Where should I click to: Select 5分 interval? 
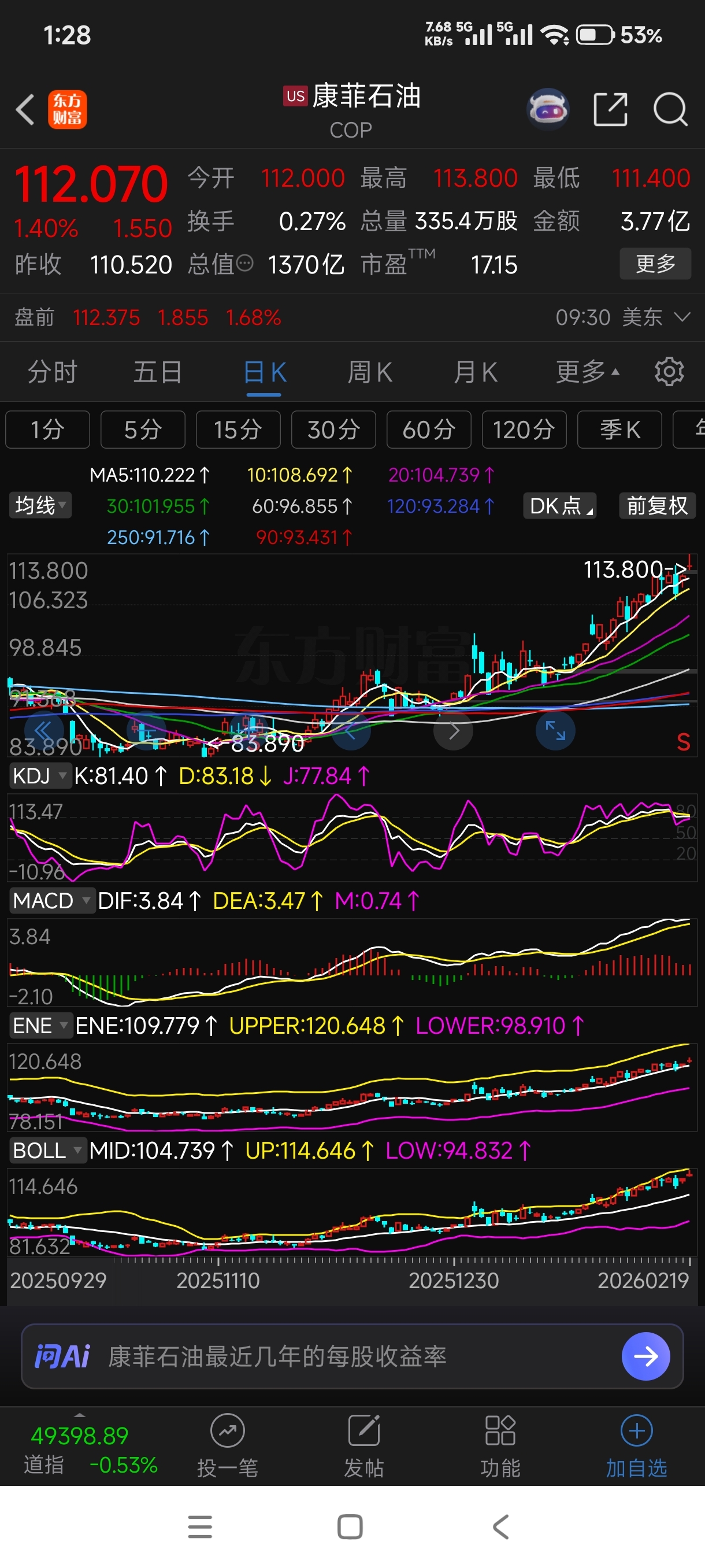coord(143,430)
